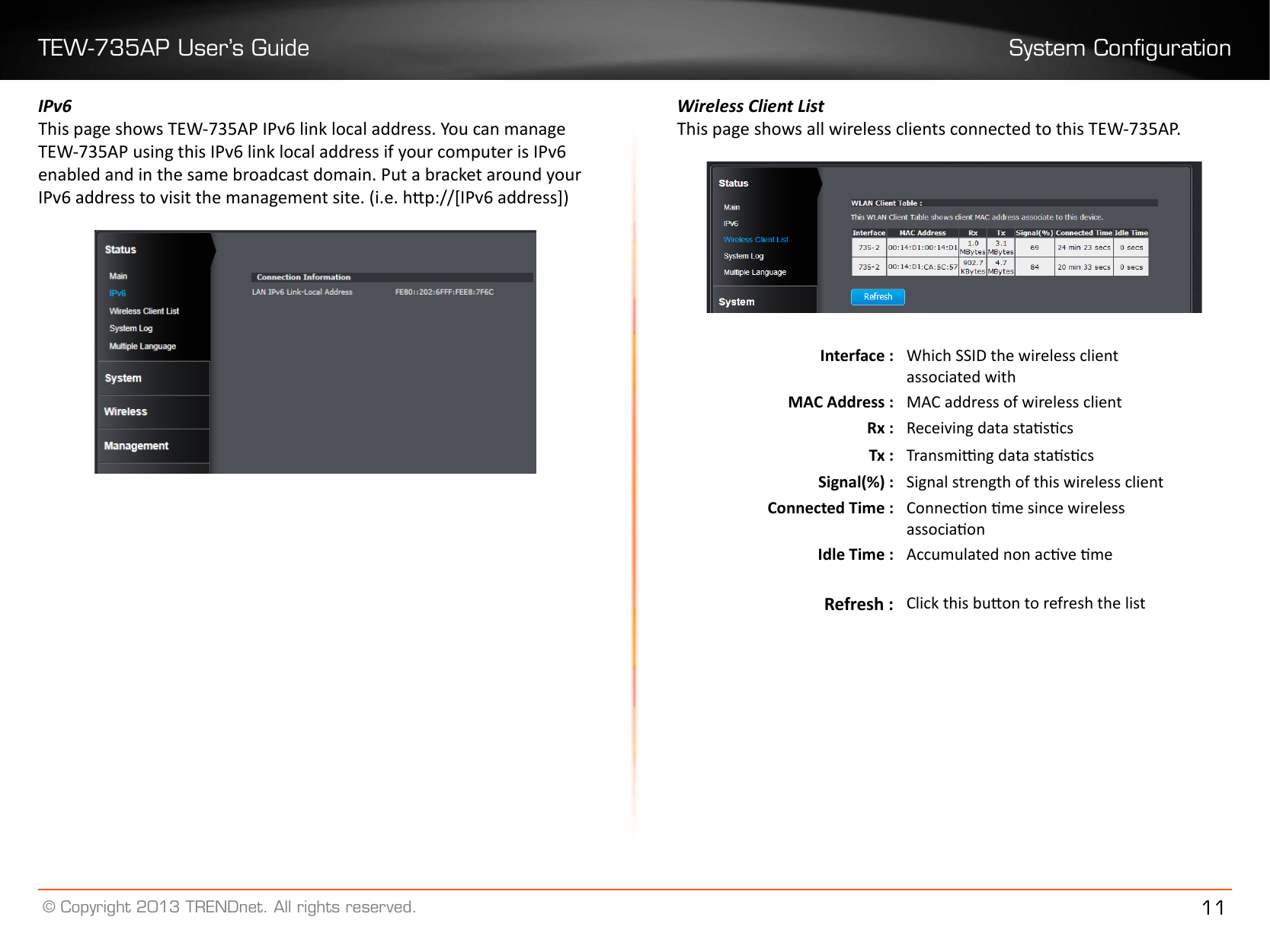The width and height of the screenshot is (1270, 952).
Task: Expand the Management section in the sidebar
Action: [x=153, y=446]
